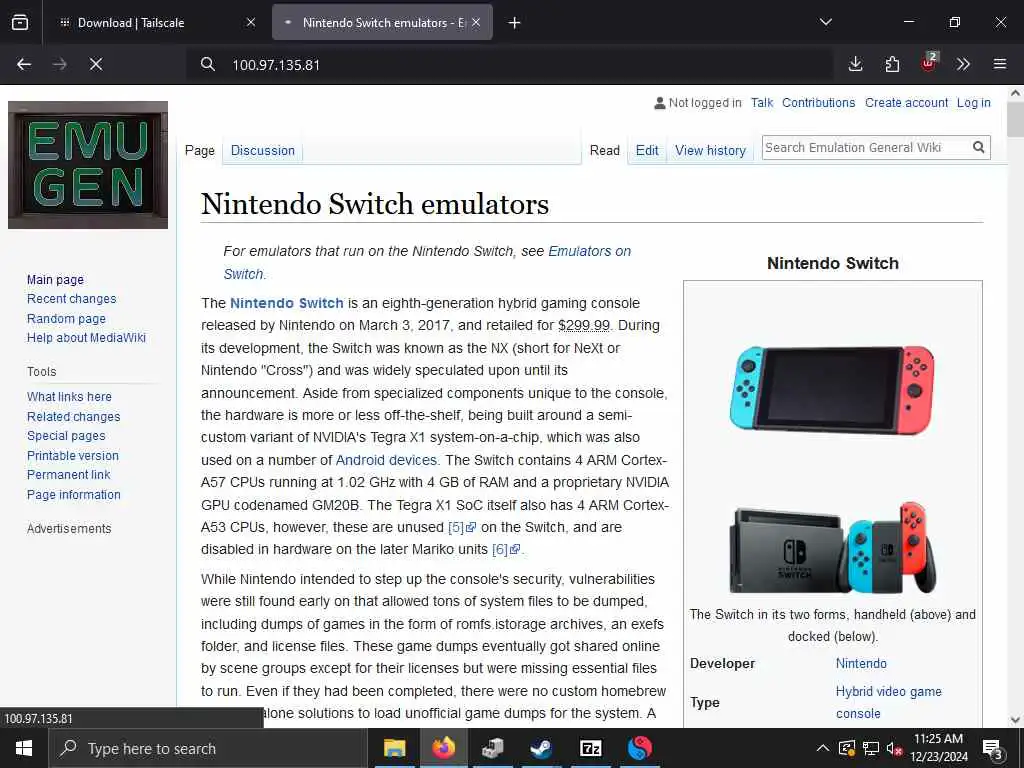Open the Firefox application menu
This screenshot has height=768, width=1024.
click(1000, 64)
